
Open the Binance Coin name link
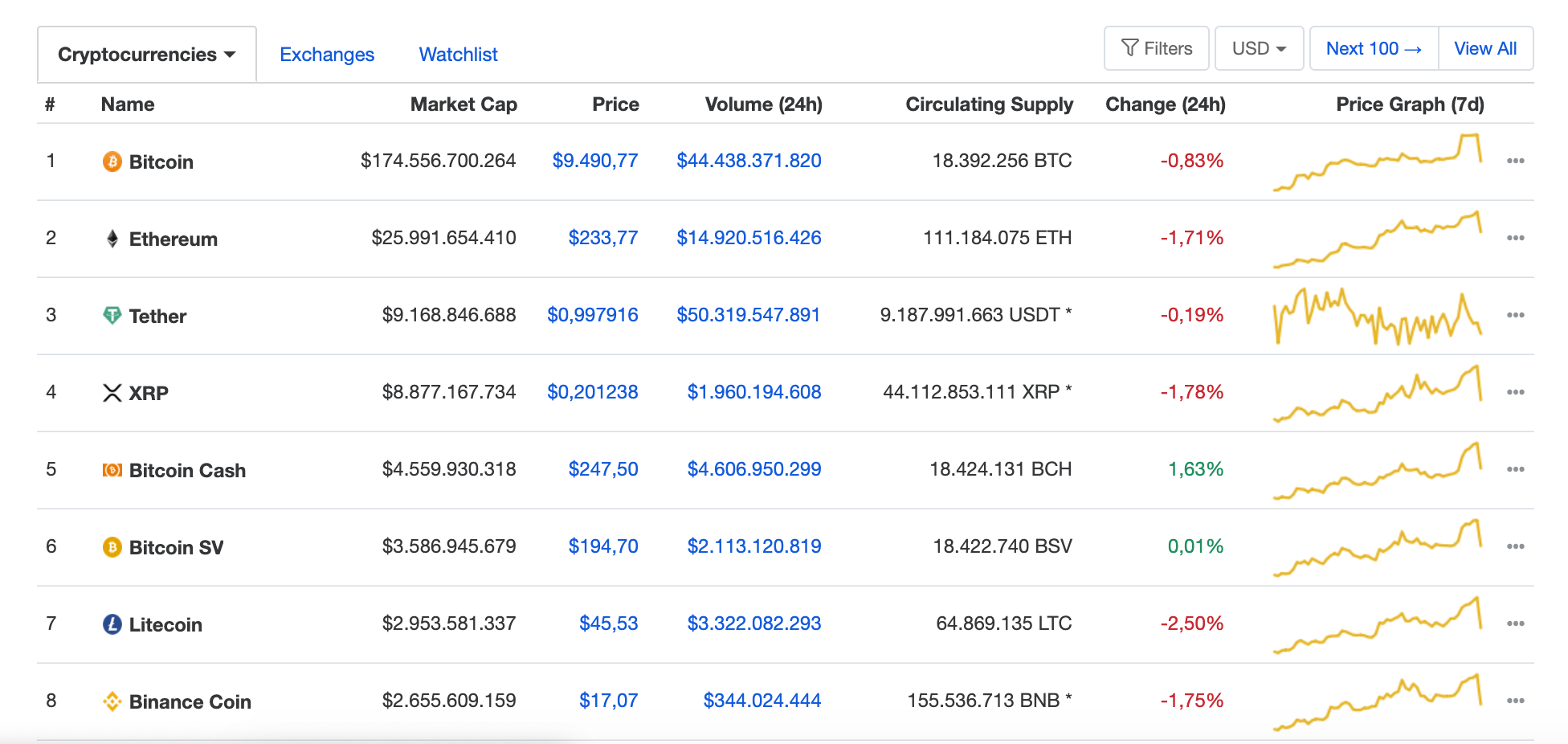click(190, 702)
